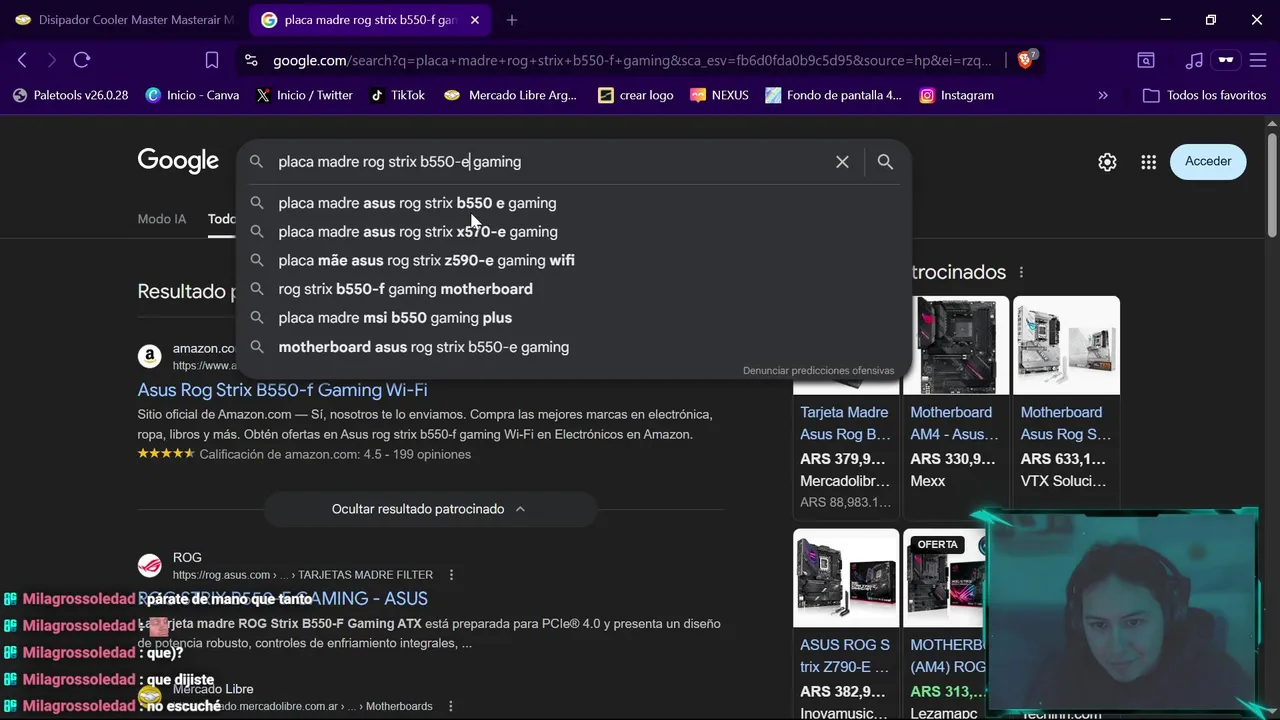Open Tarjeta Madre Asus Rog product link
This screenshot has width=1280, height=720.
point(845,423)
